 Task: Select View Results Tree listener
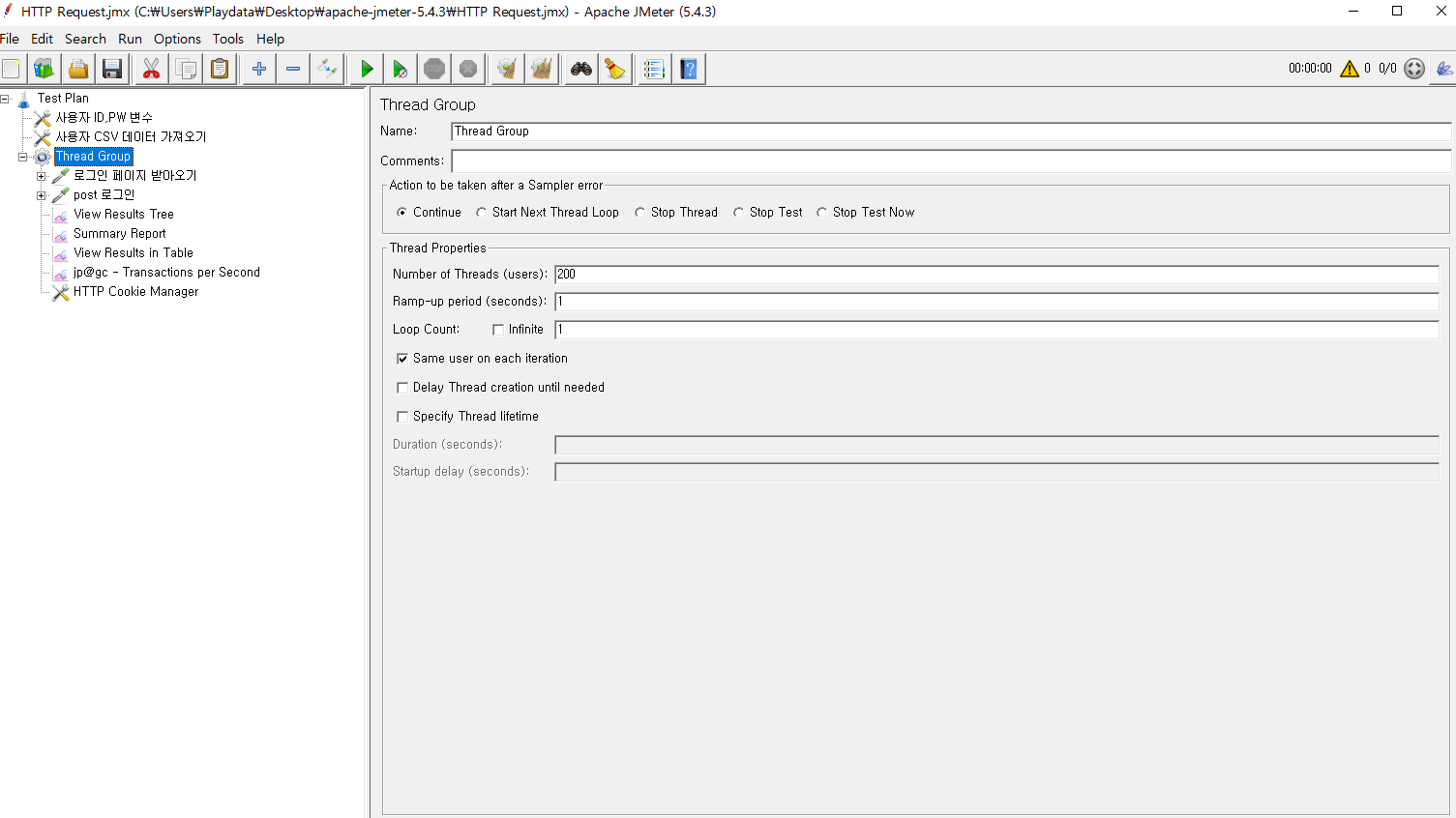coord(124,215)
